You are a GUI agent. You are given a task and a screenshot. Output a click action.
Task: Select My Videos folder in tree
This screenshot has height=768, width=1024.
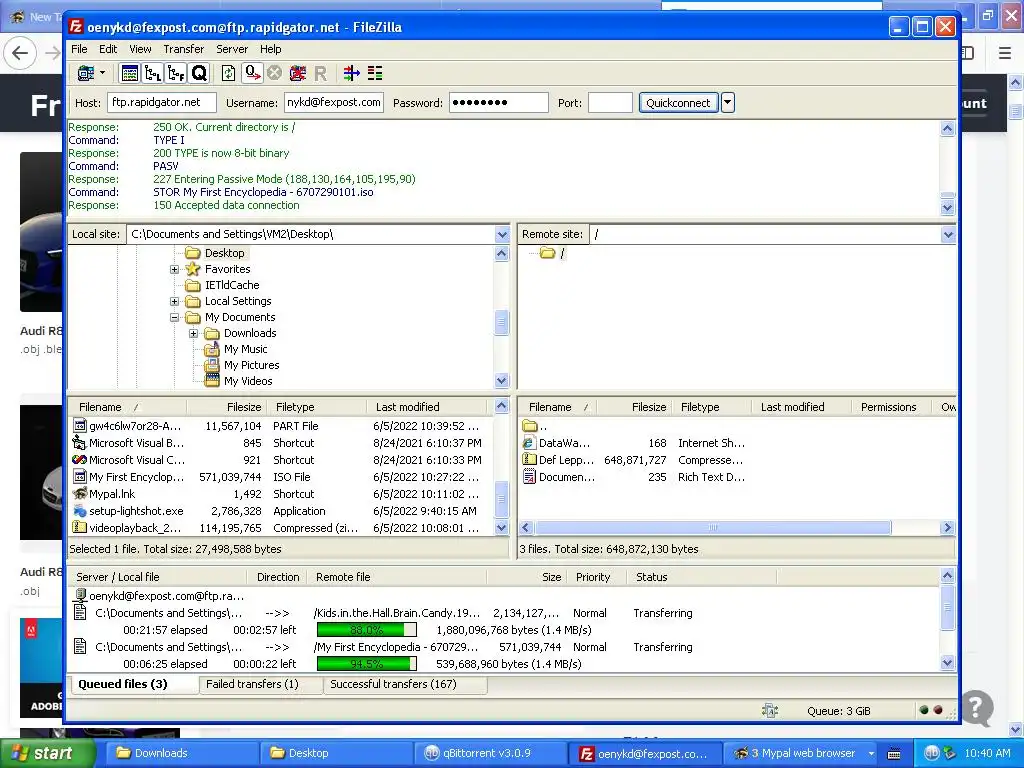tap(248, 381)
